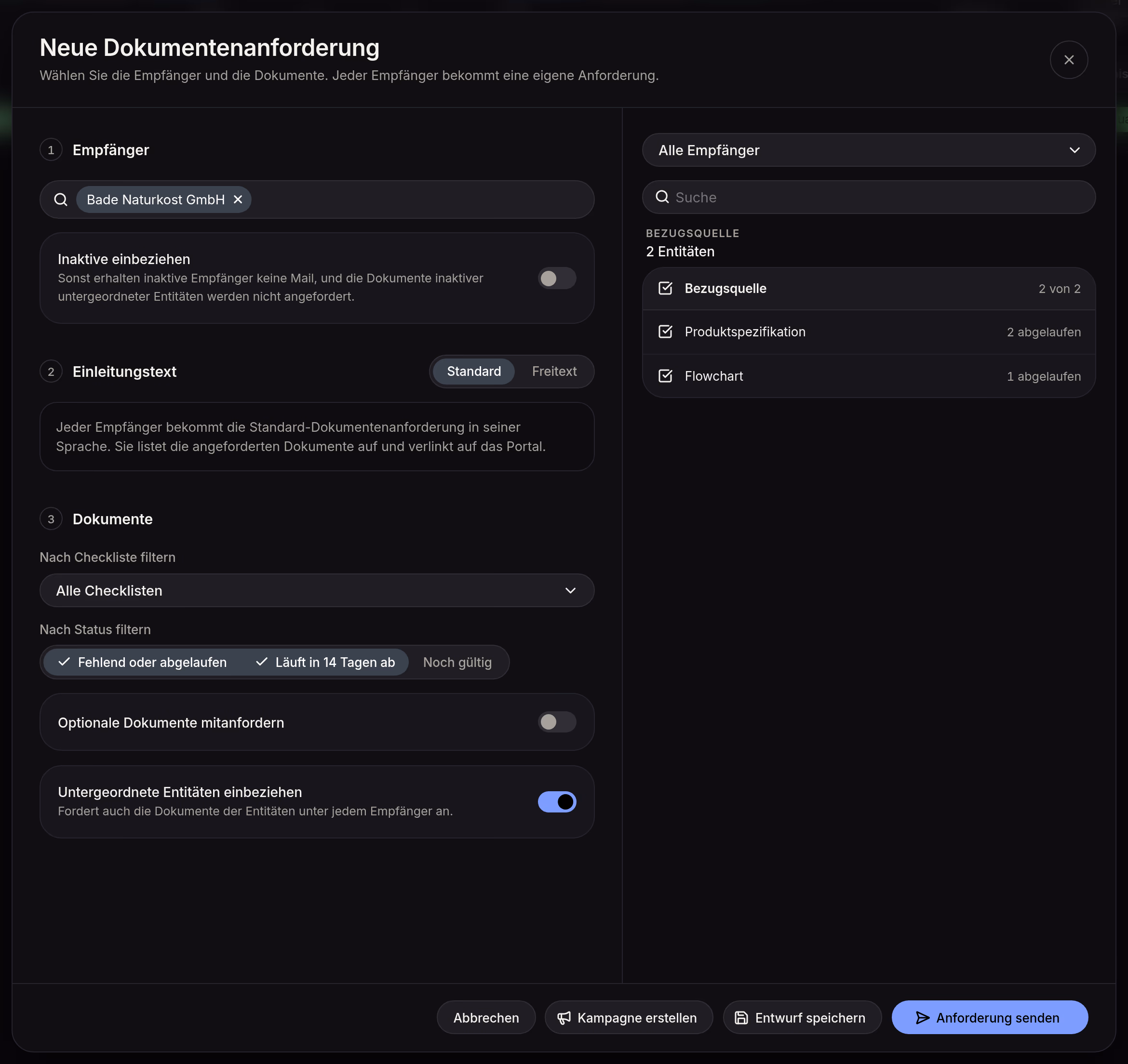Click the 2 von 2 count
1128x1064 pixels.
1060,289
